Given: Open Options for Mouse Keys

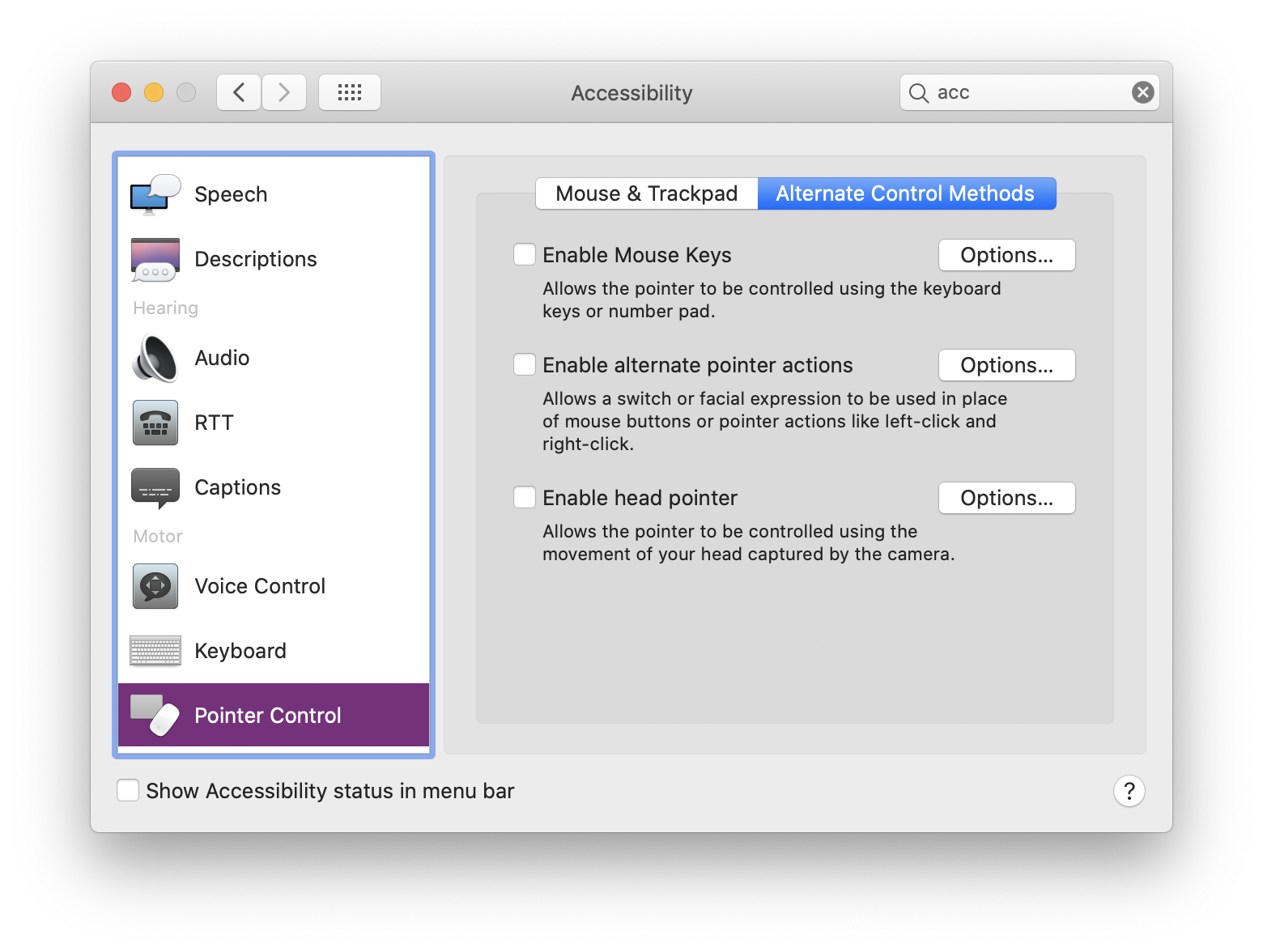Looking at the screenshot, I should [x=1007, y=255].
